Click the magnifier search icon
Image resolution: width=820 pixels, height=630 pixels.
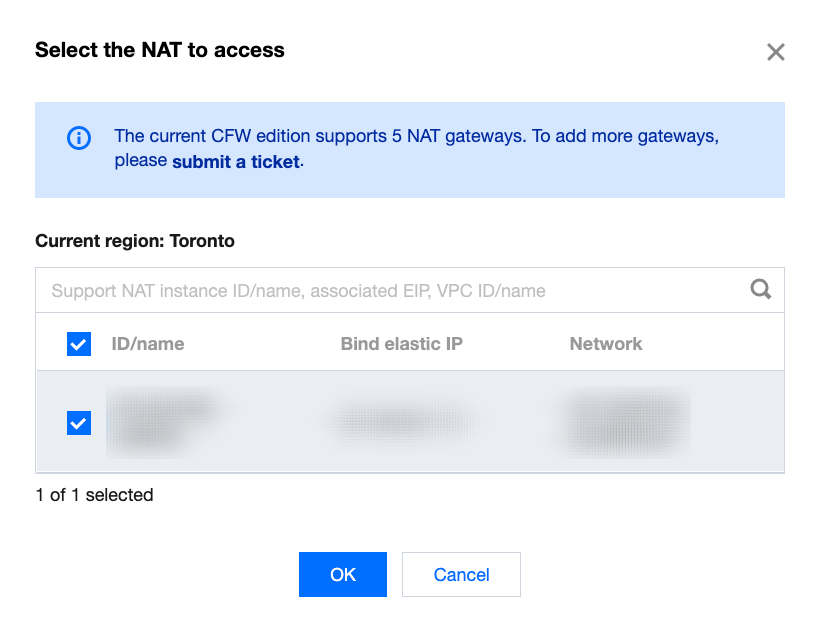(761, 290)
